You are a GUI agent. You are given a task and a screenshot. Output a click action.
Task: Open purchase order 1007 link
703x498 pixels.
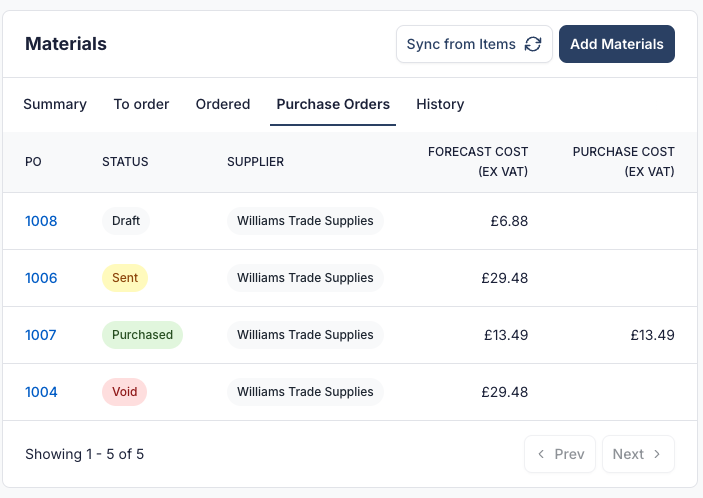click(41, 335)
